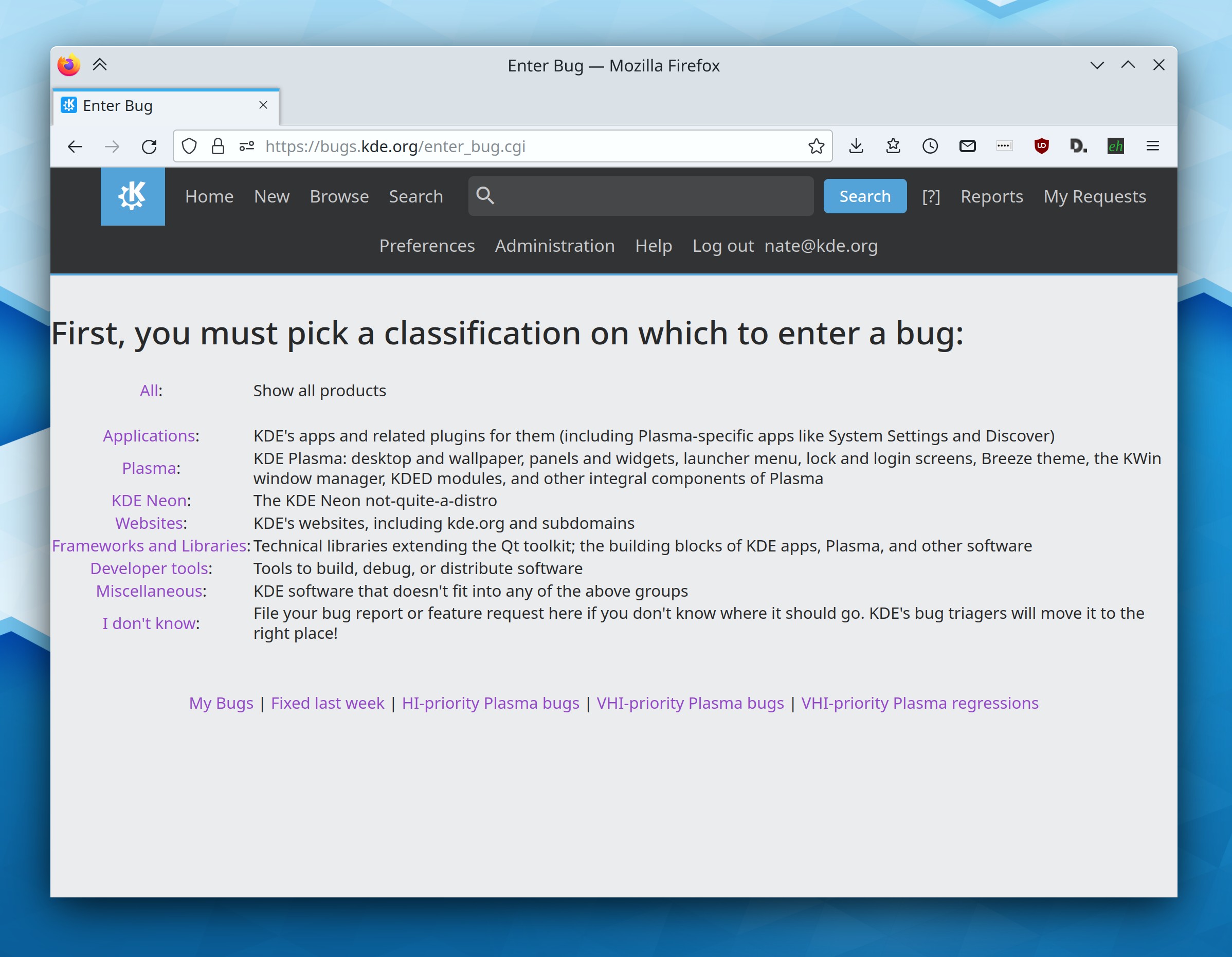Image resolution: width=1232 pixels, height=957 pixels.
Task: Bookmark this page with the star icon
Action: 816,146
